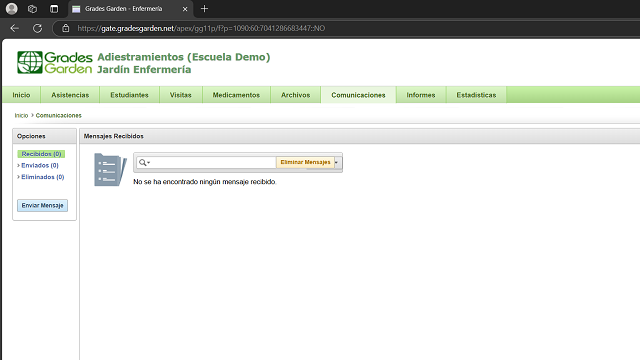Expand the Enviados chevron
Screen dimensions: 640x360
18,165
